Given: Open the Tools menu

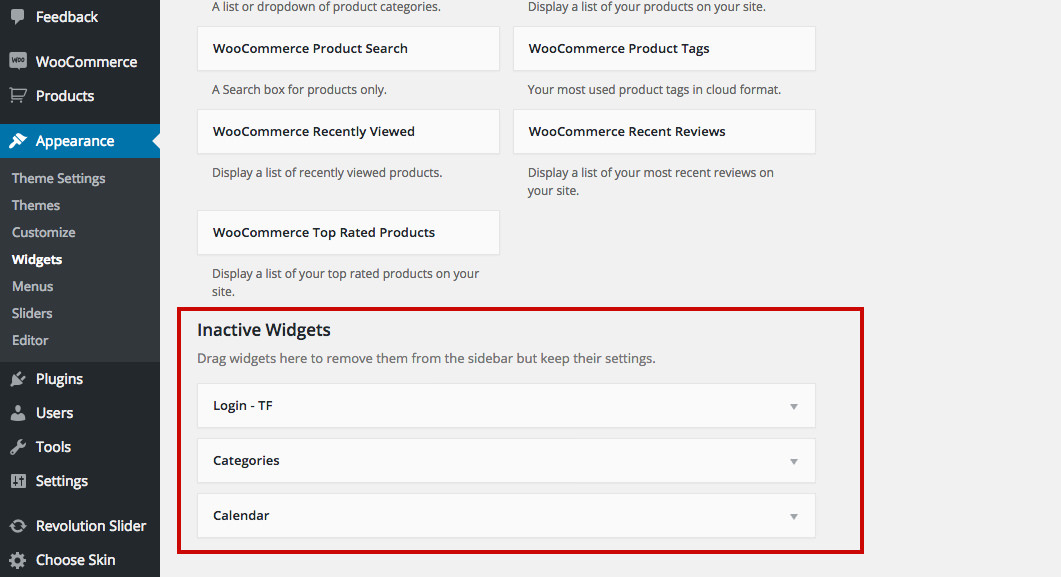Looking at the screenshot, I should pos(80,446).
